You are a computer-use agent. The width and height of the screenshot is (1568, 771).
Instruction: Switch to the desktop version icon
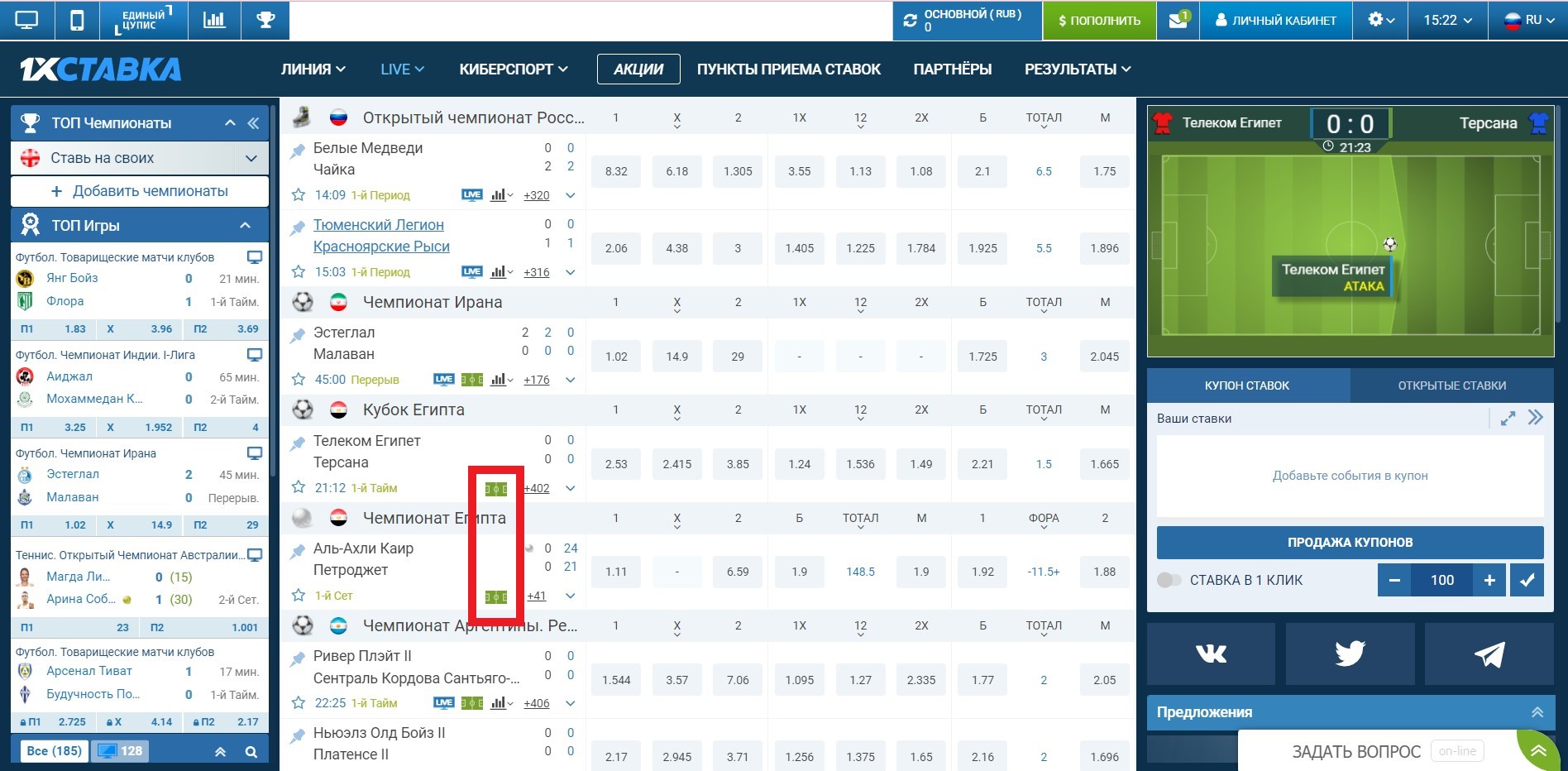[26, 20]
